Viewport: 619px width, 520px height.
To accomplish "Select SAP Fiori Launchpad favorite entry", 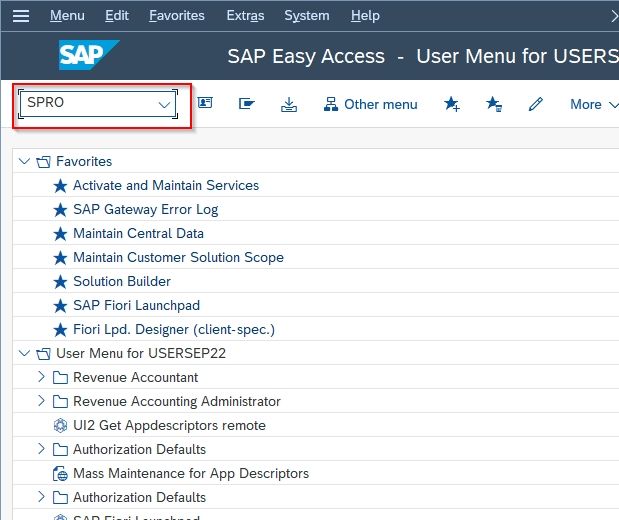I will 137,306.
